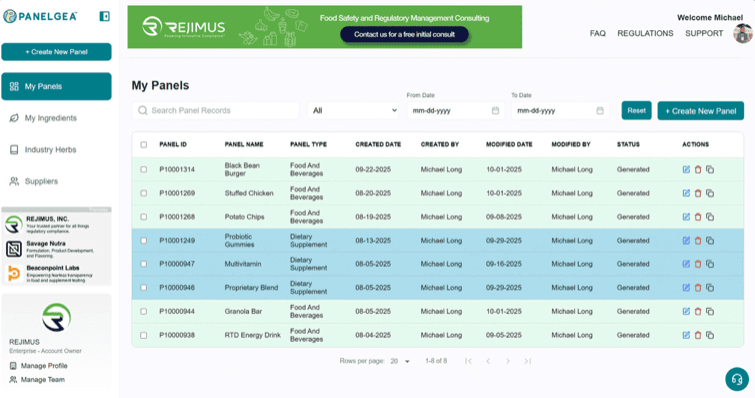This screenshot has width=755, height=398.
Task: Collapse the sidebar with the panel toggle icon
Action: point(104,16)
